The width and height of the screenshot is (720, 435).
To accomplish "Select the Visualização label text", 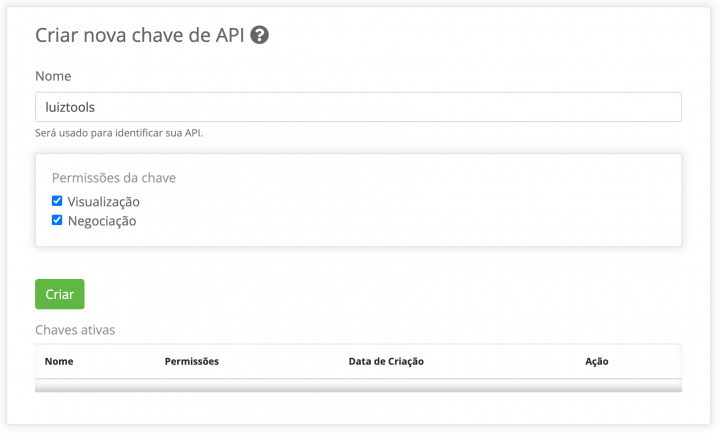I will 103,202.
